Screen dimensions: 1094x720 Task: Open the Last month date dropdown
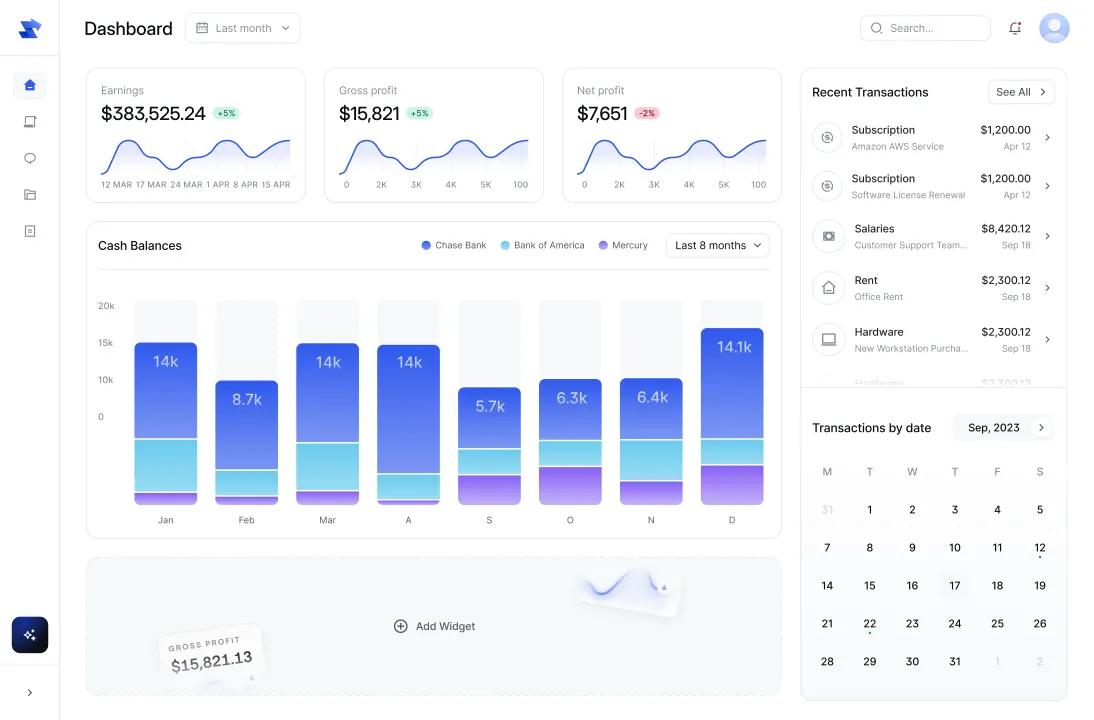pos(242,28)
